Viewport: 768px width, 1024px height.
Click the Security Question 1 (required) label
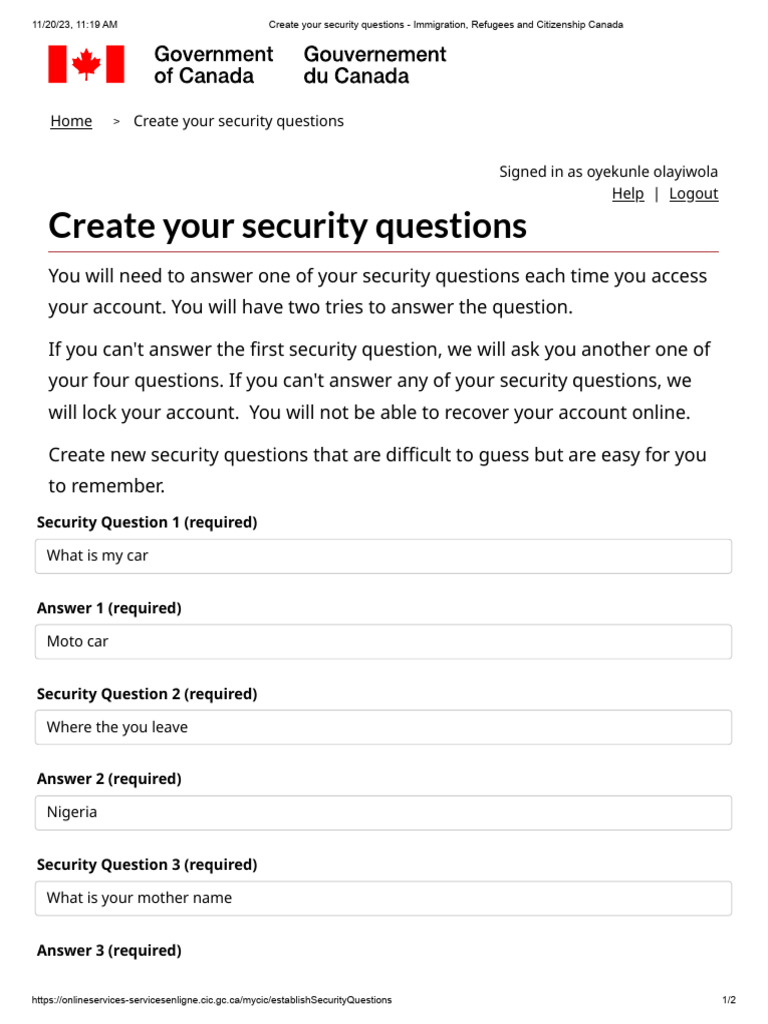[147, 522]
